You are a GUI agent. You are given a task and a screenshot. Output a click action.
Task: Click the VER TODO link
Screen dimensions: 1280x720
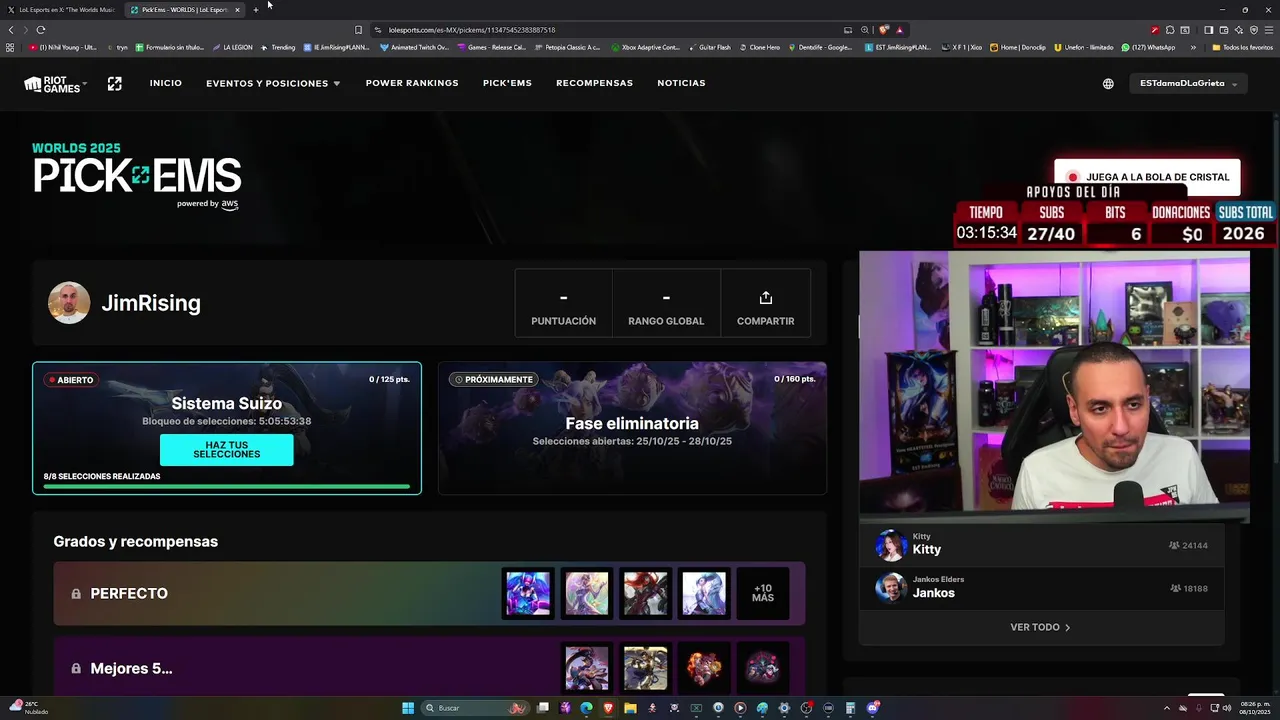tap(1040, 627)
